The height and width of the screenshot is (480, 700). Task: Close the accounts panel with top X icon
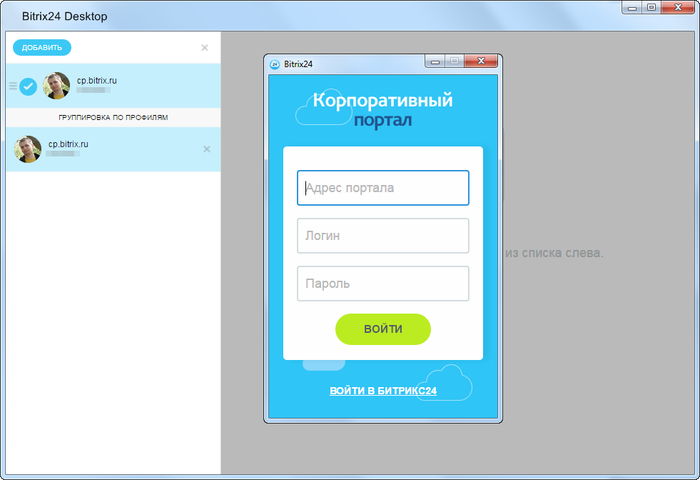[x=204, y=48]
